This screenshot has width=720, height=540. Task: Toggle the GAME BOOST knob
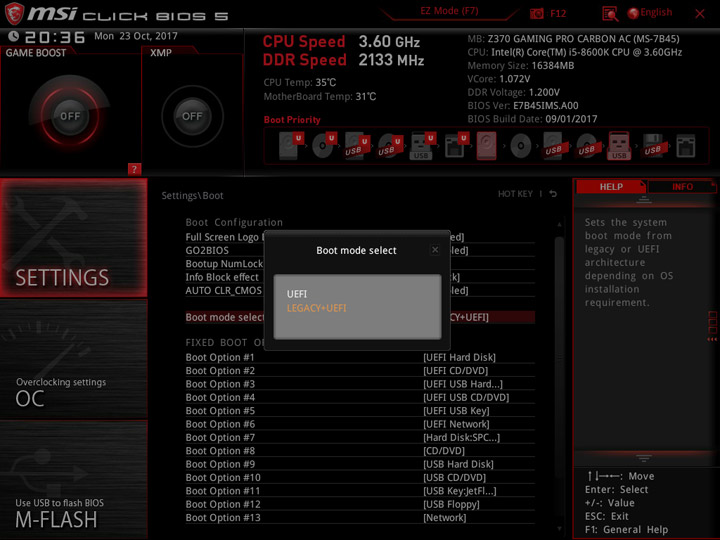click(x=70, y=116)
